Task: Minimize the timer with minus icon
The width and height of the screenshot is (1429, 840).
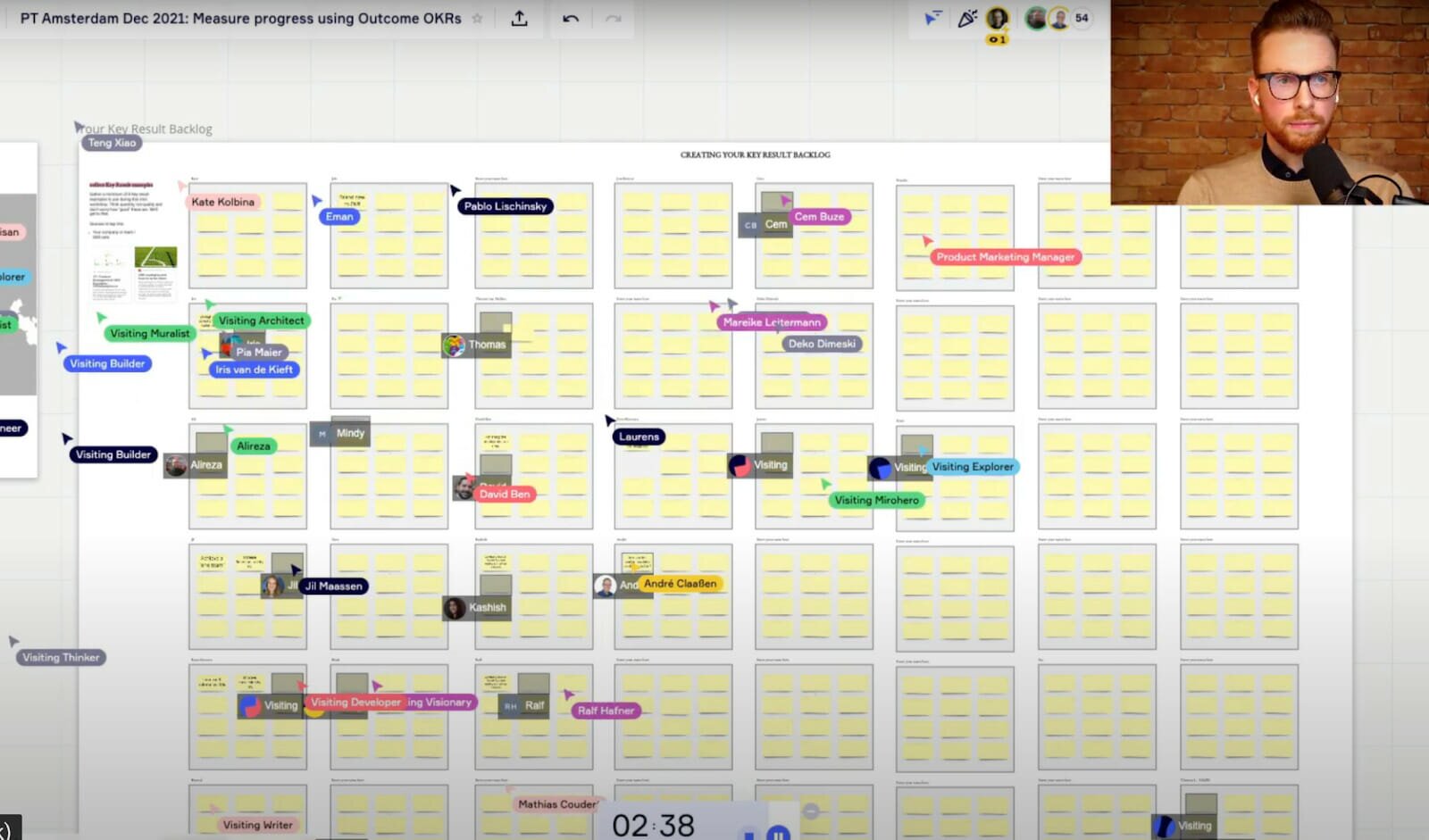Action: (811, 811)
